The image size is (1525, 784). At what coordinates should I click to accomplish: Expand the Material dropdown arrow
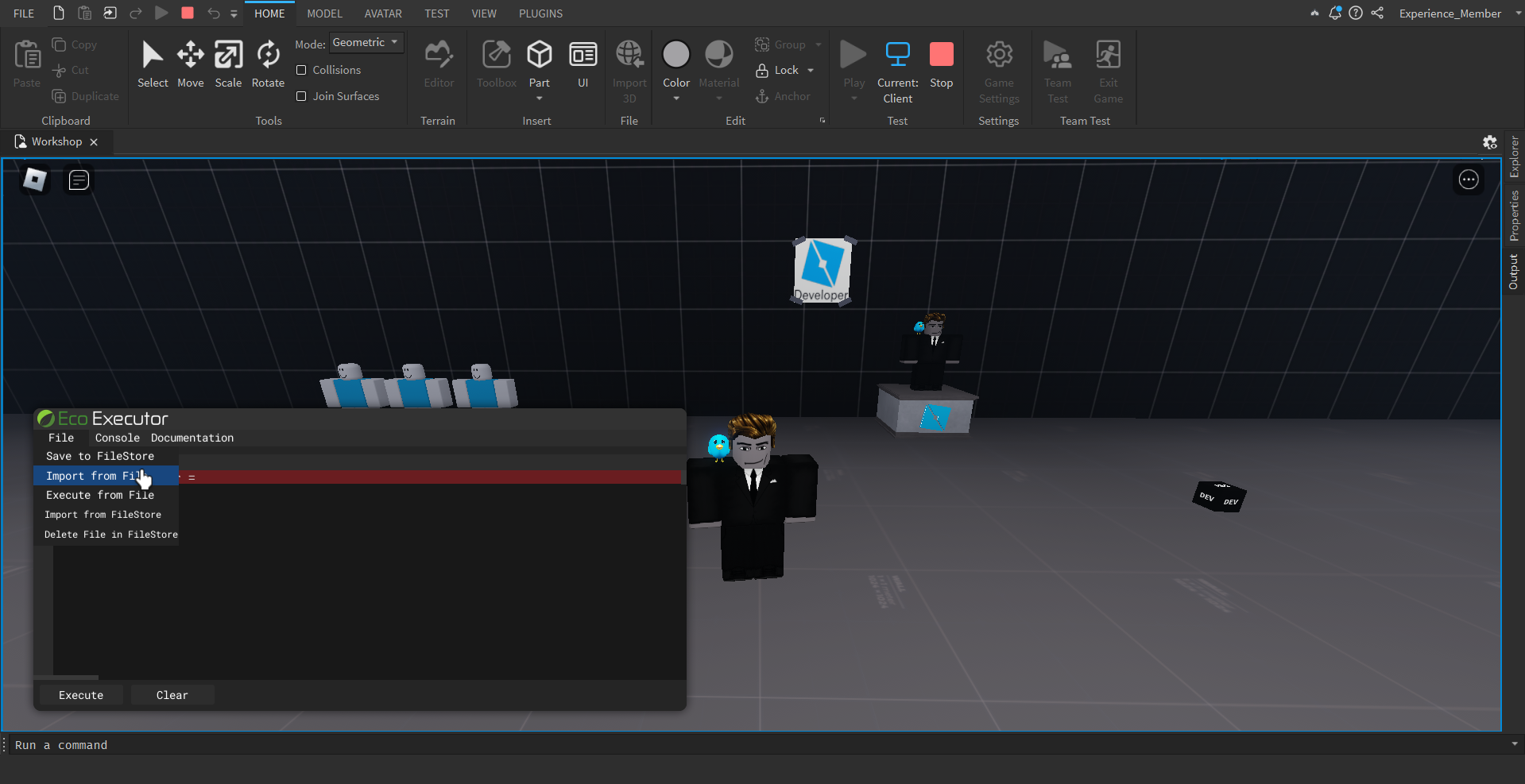[719, 98]
